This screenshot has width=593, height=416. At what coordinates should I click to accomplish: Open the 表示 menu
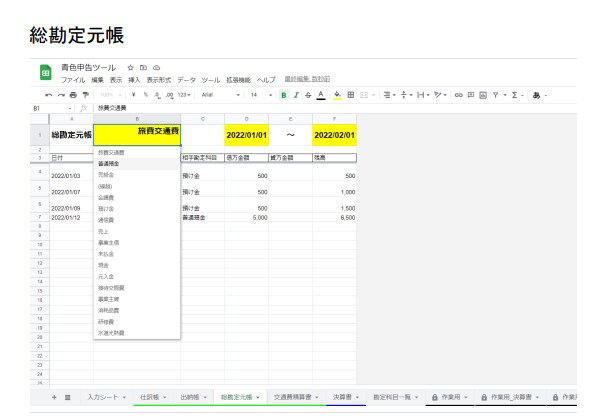(116, 80)
